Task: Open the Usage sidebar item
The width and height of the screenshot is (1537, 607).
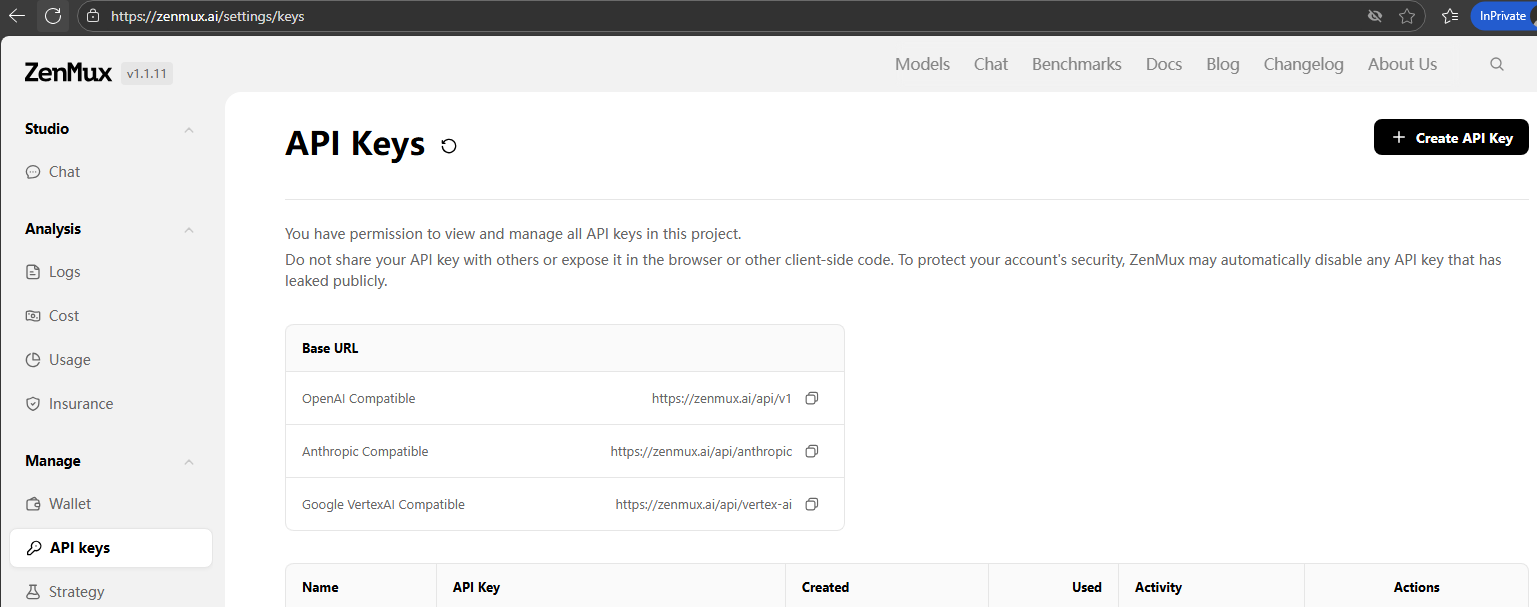Action: pyautogui.click(x=111, y=360)
